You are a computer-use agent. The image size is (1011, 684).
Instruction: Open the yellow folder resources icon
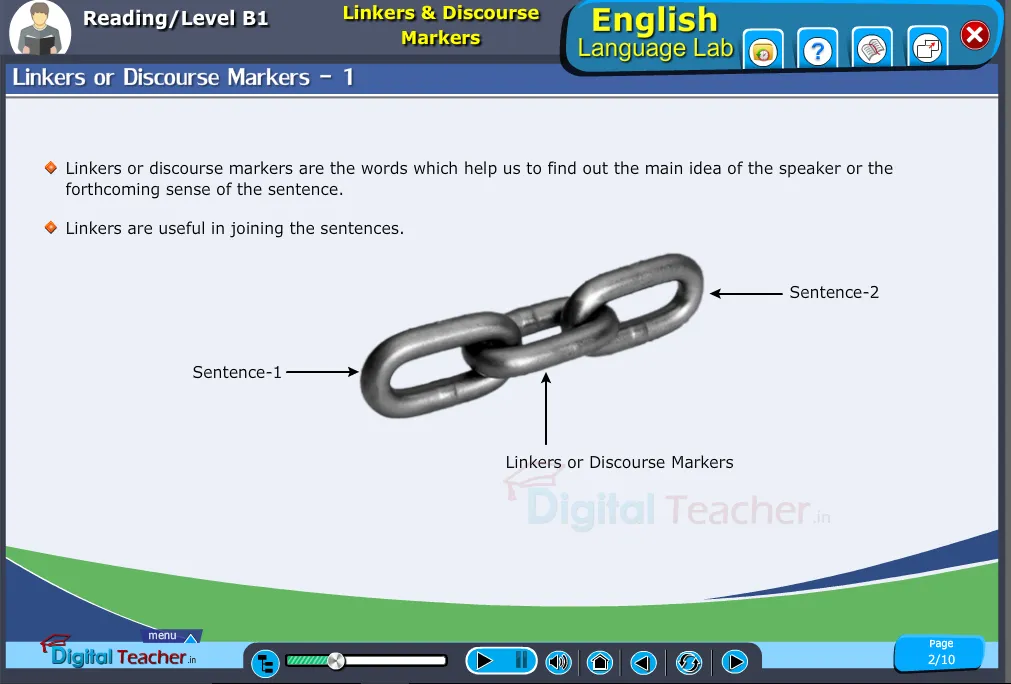763,50
